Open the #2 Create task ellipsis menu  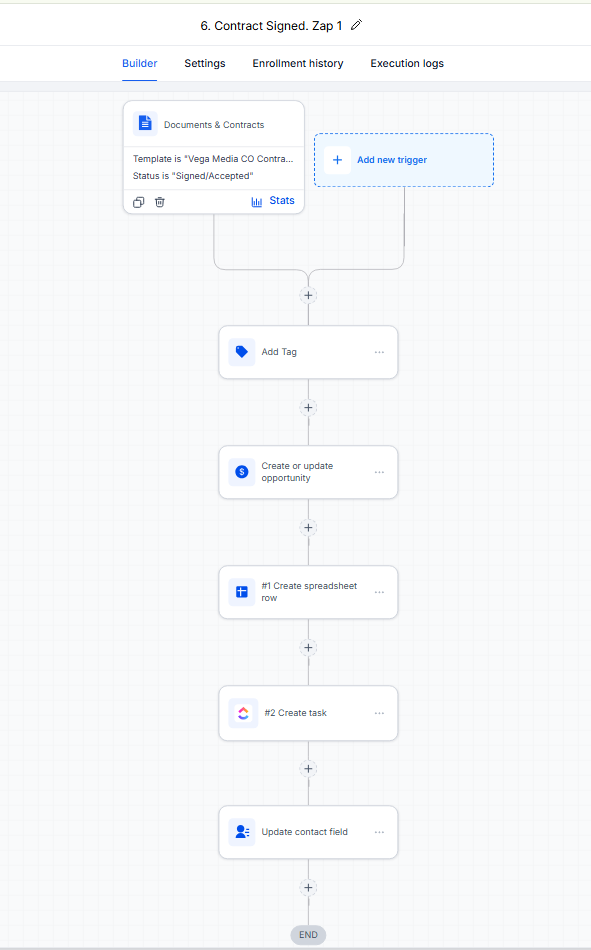click(379, 713)
